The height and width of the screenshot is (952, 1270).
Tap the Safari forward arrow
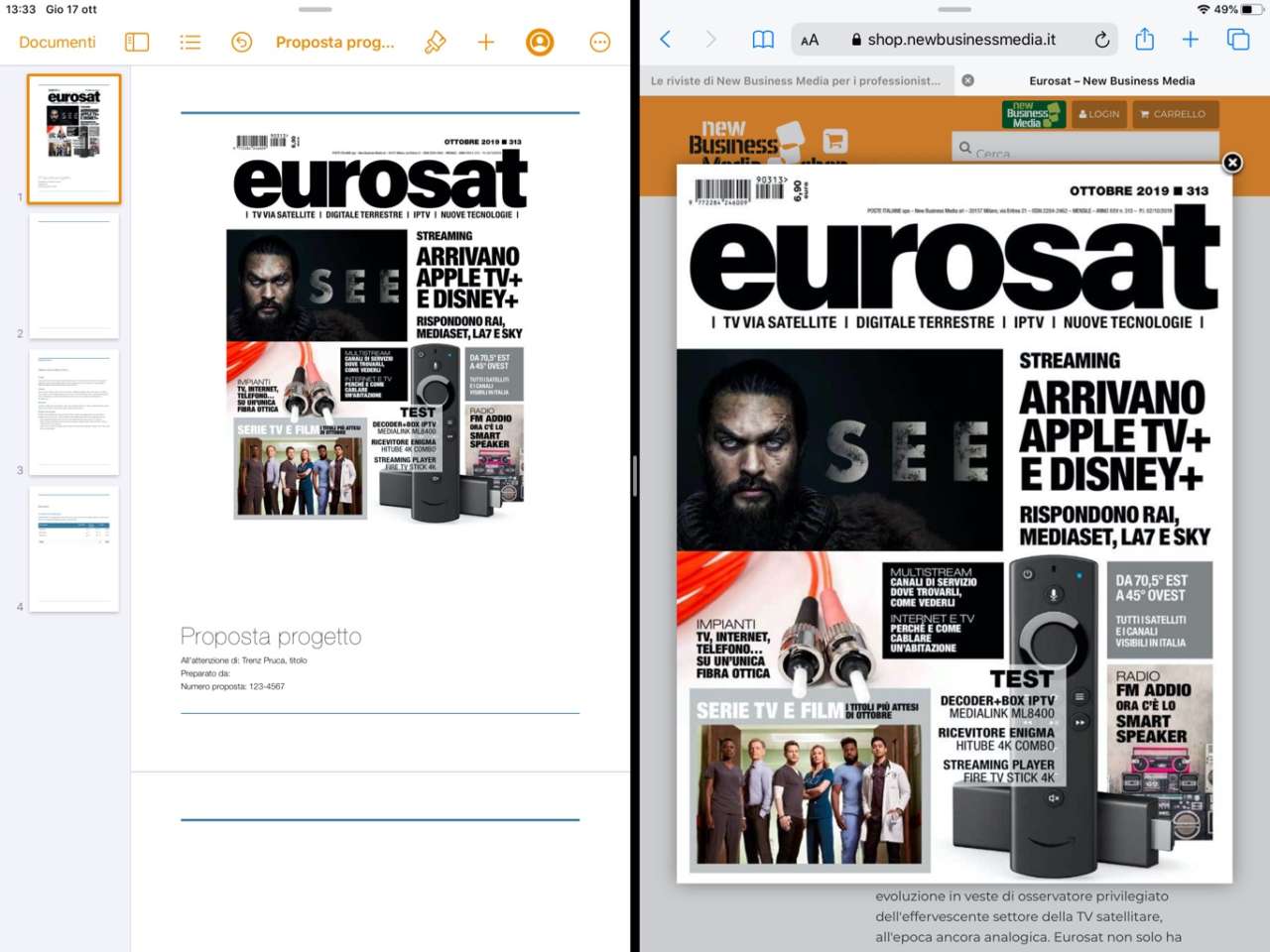pos(710,40)
